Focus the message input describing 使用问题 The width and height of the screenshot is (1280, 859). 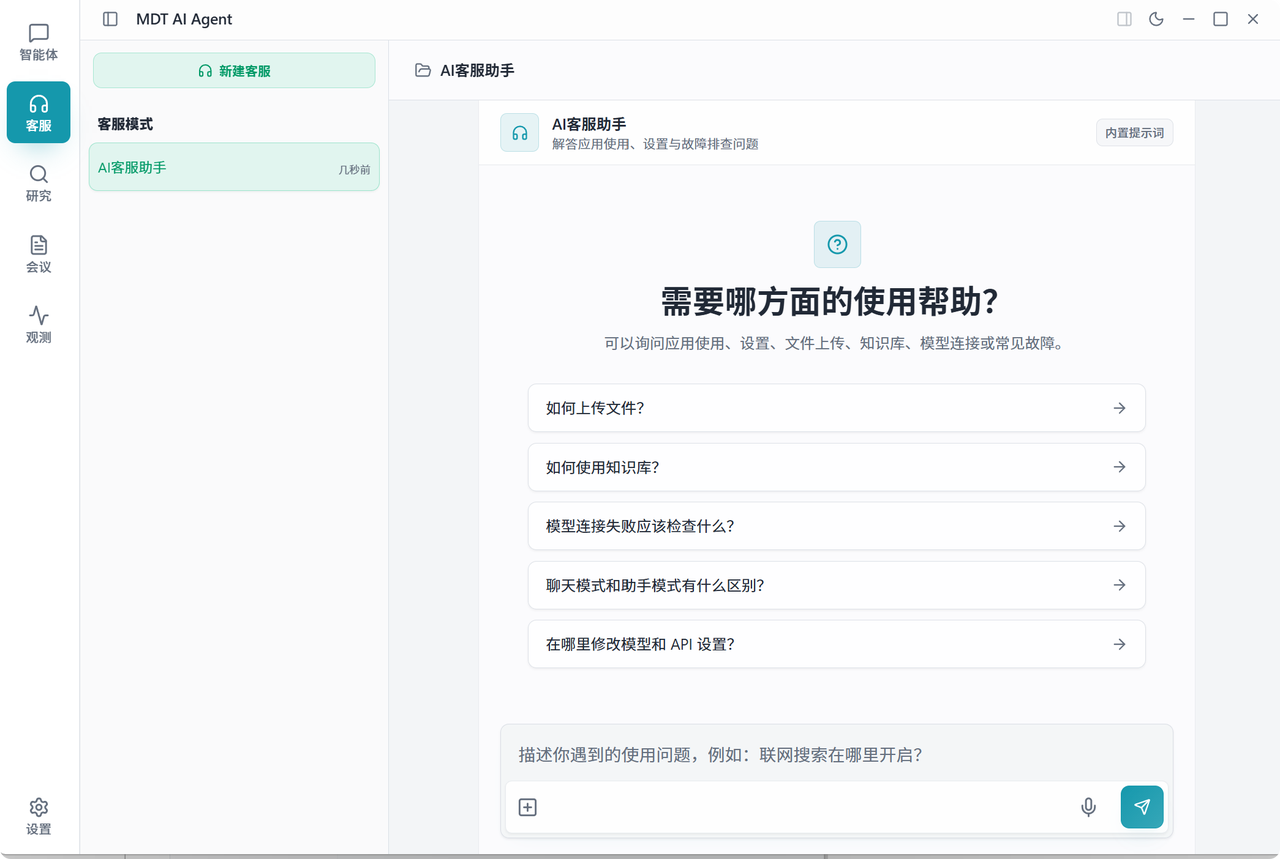(x=837, y=754)
